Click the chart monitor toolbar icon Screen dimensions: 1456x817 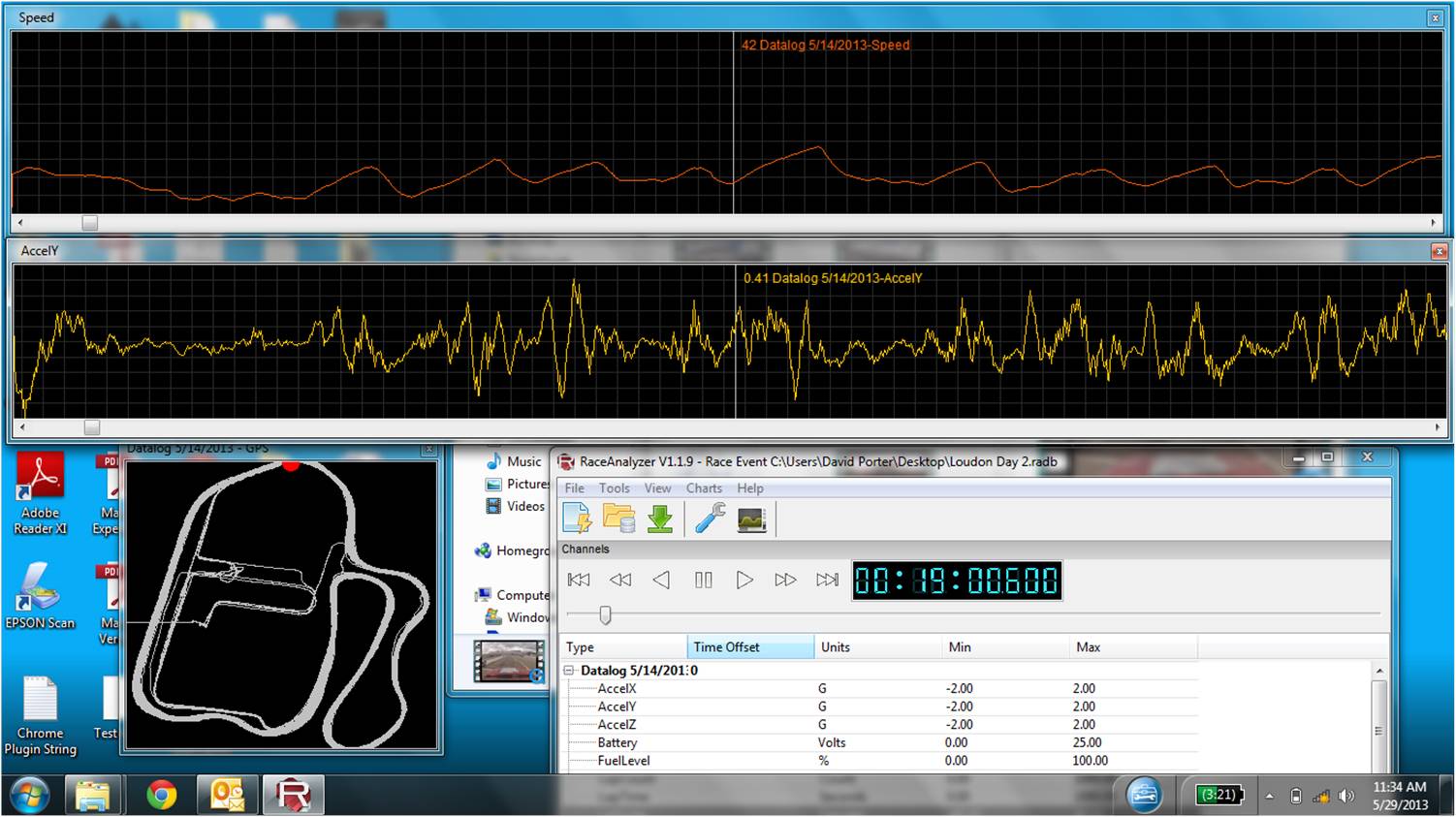(751, 519)
